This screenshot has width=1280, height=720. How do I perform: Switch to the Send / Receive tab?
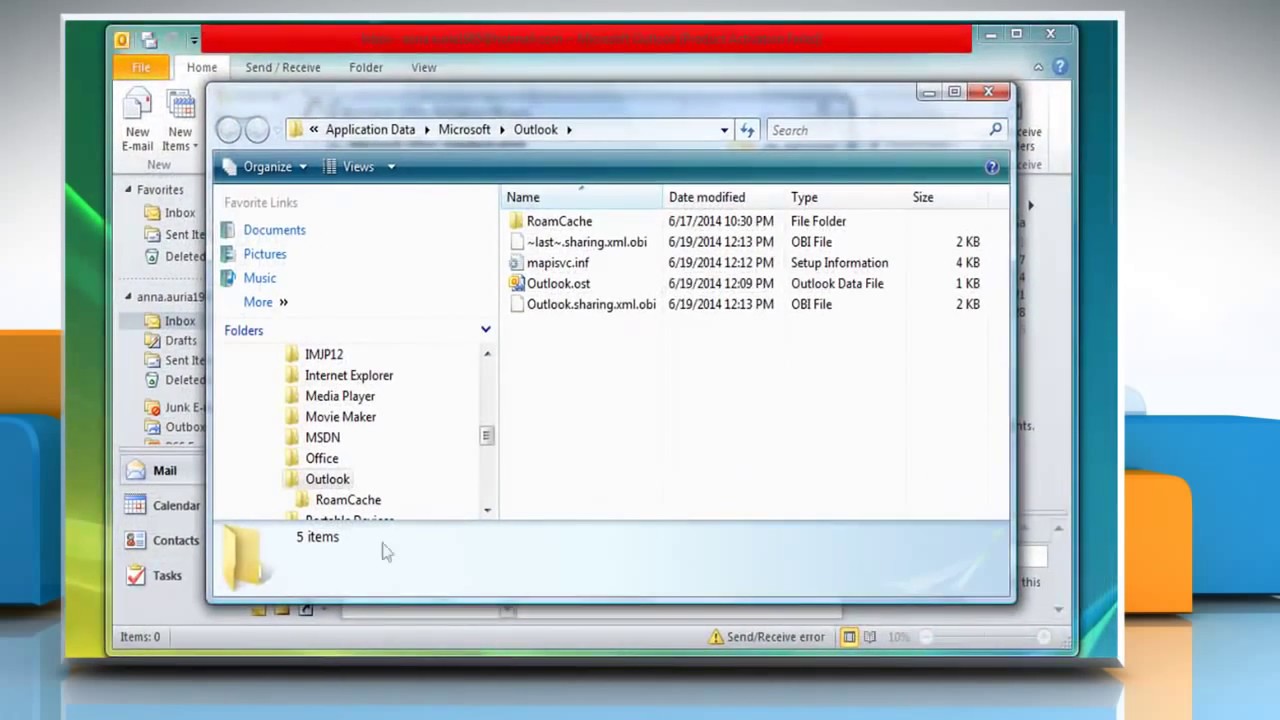[x=283, y=68]
